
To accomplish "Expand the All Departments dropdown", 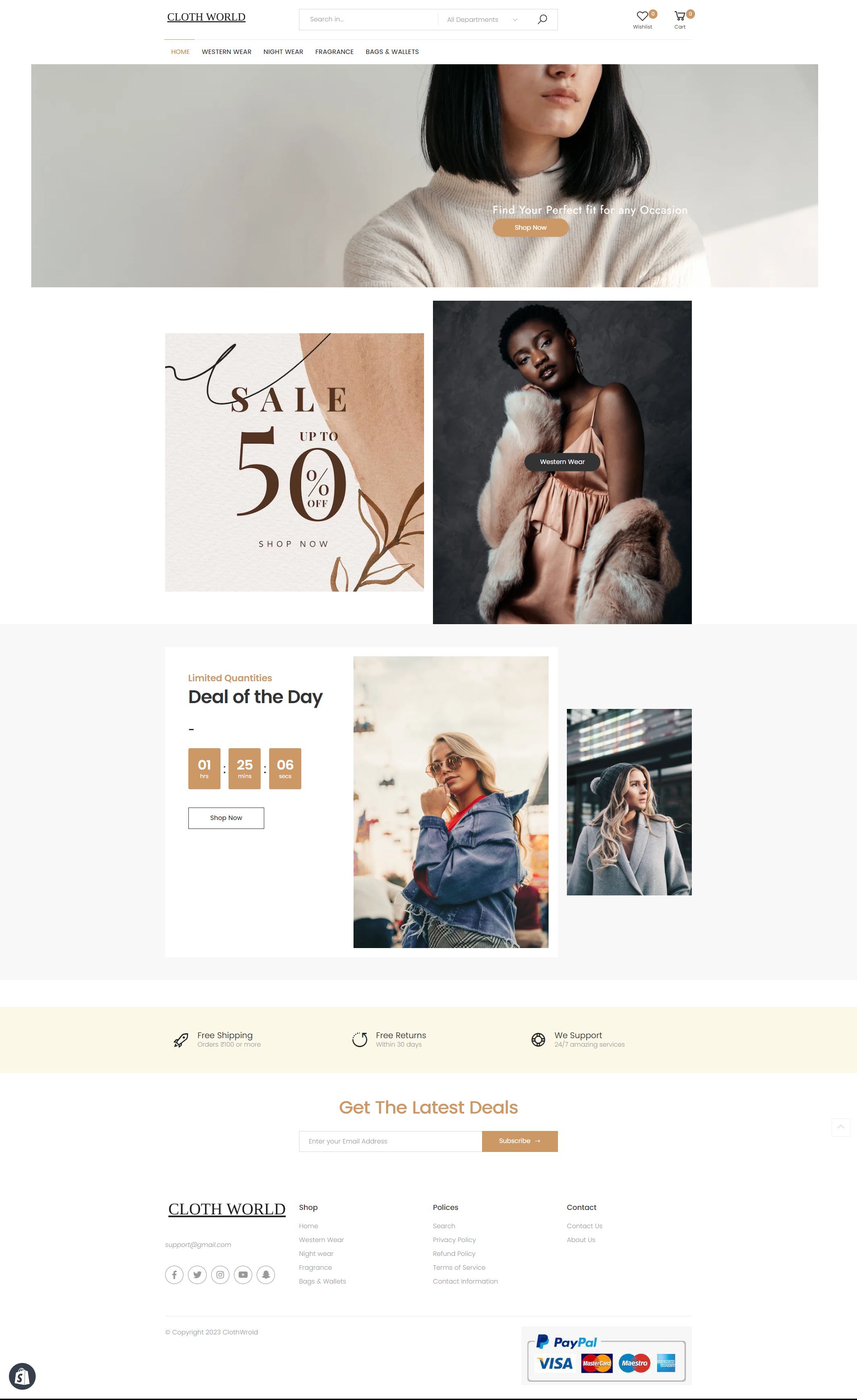I will [482, 19].
